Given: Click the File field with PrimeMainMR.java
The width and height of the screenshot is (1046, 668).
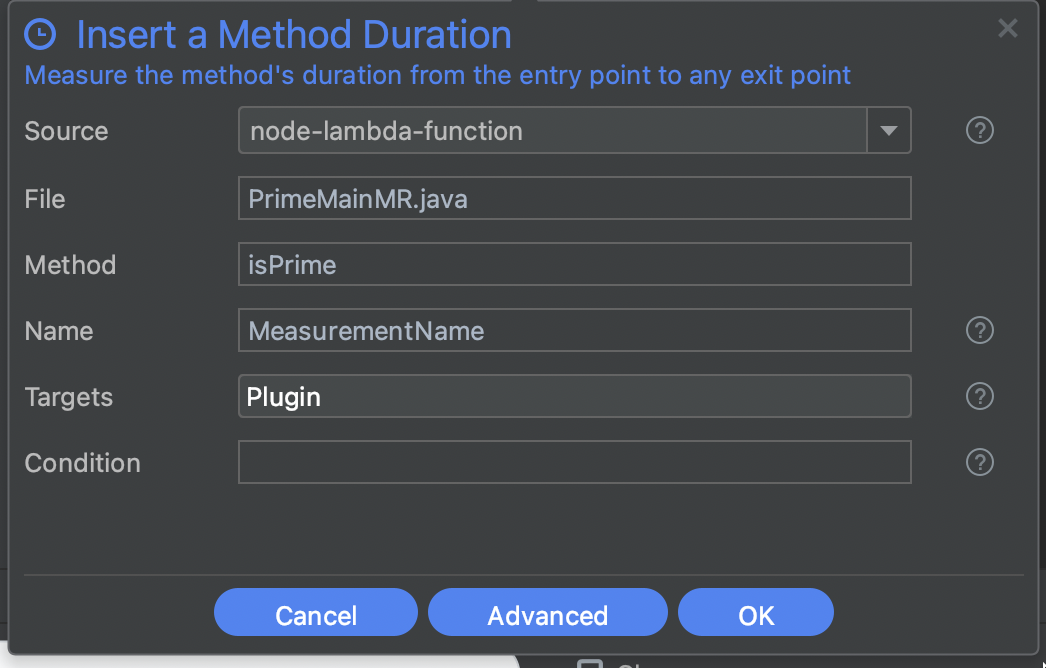Looking at the screenshot, I should coord(574,198).
